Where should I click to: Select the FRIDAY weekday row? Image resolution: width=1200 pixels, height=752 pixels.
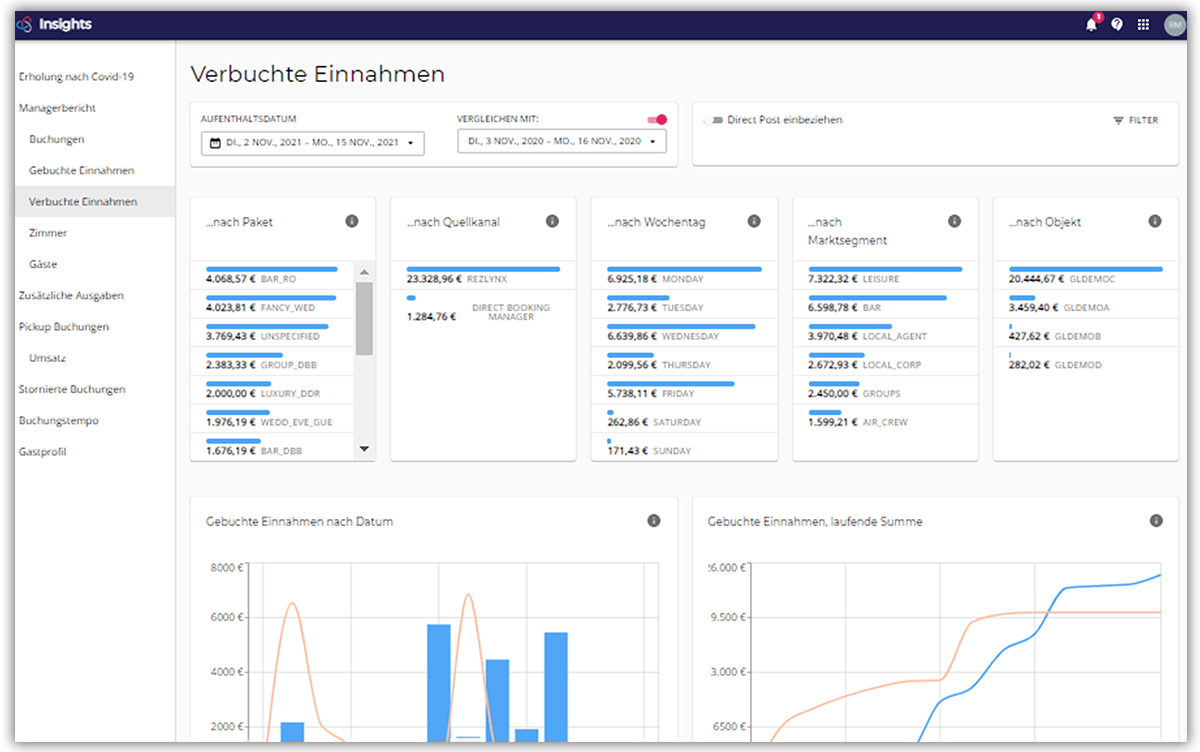(x=684, y=390)
